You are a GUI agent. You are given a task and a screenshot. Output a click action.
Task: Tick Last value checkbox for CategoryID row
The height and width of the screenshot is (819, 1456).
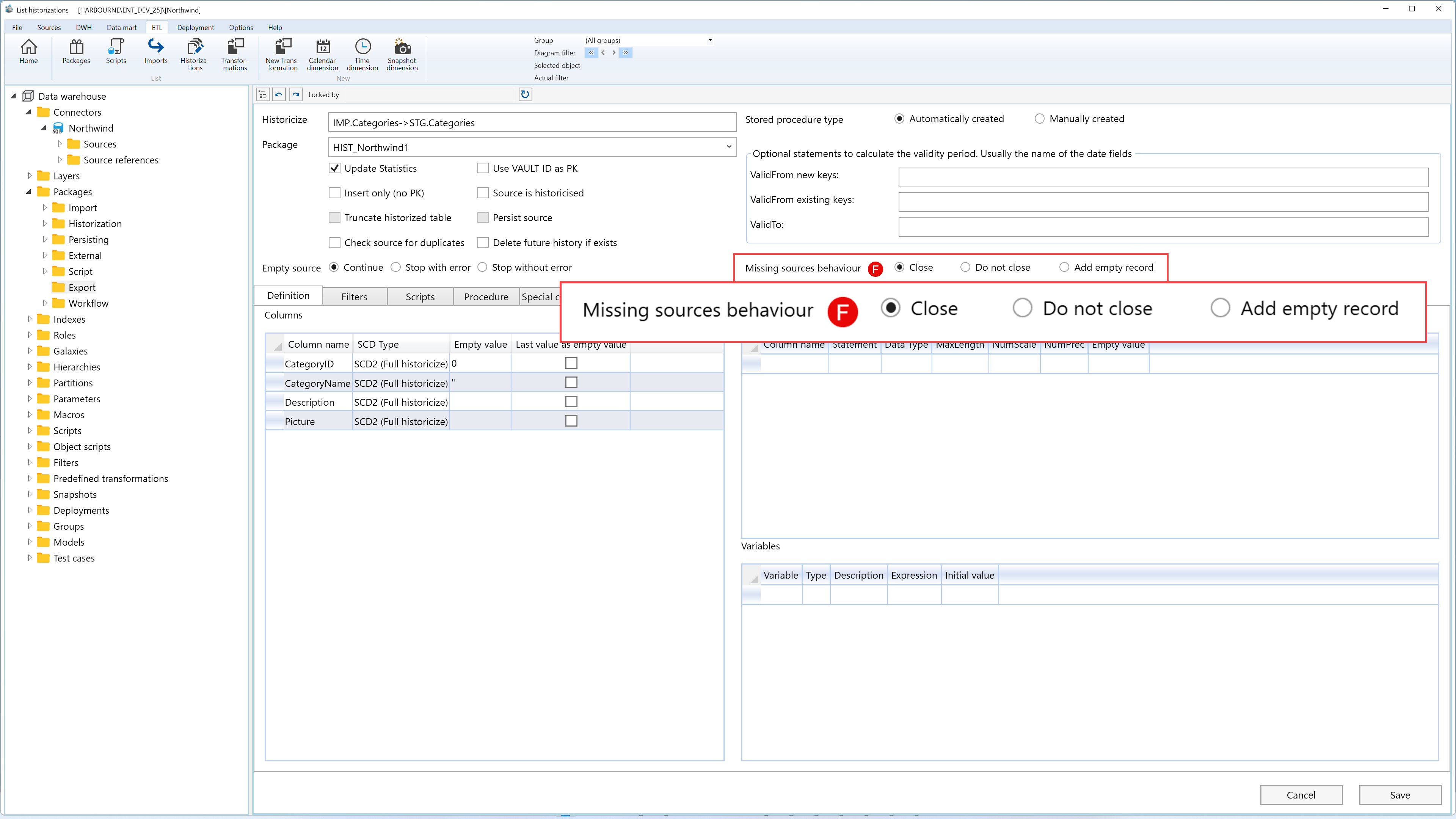571,363
